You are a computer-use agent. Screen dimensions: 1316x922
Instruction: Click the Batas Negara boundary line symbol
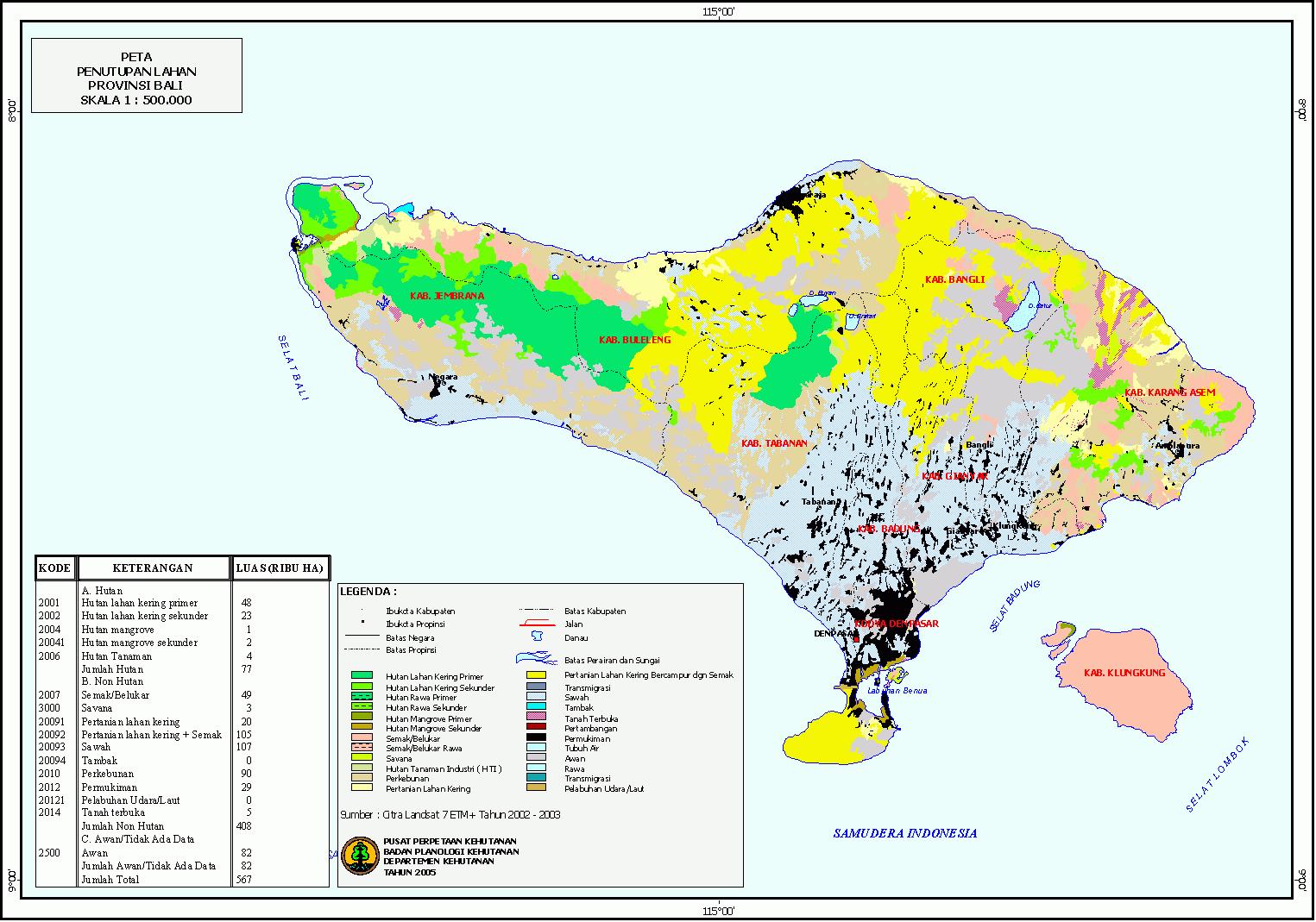point(362,637)
